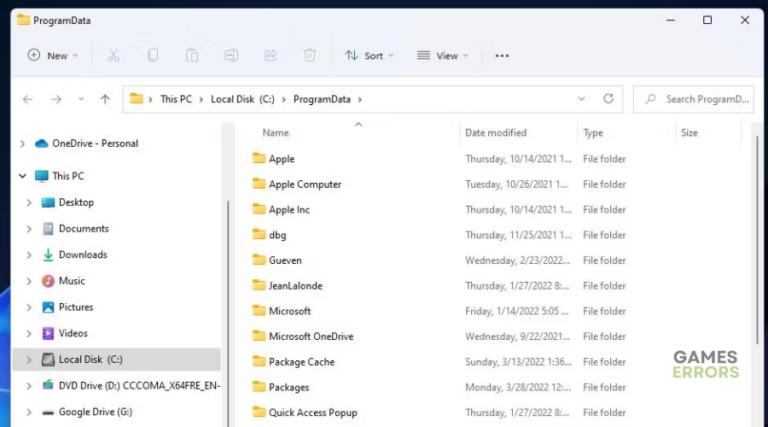Open the See more ellipsis menu
768x427 pixels.
click(x=502, y=56)
